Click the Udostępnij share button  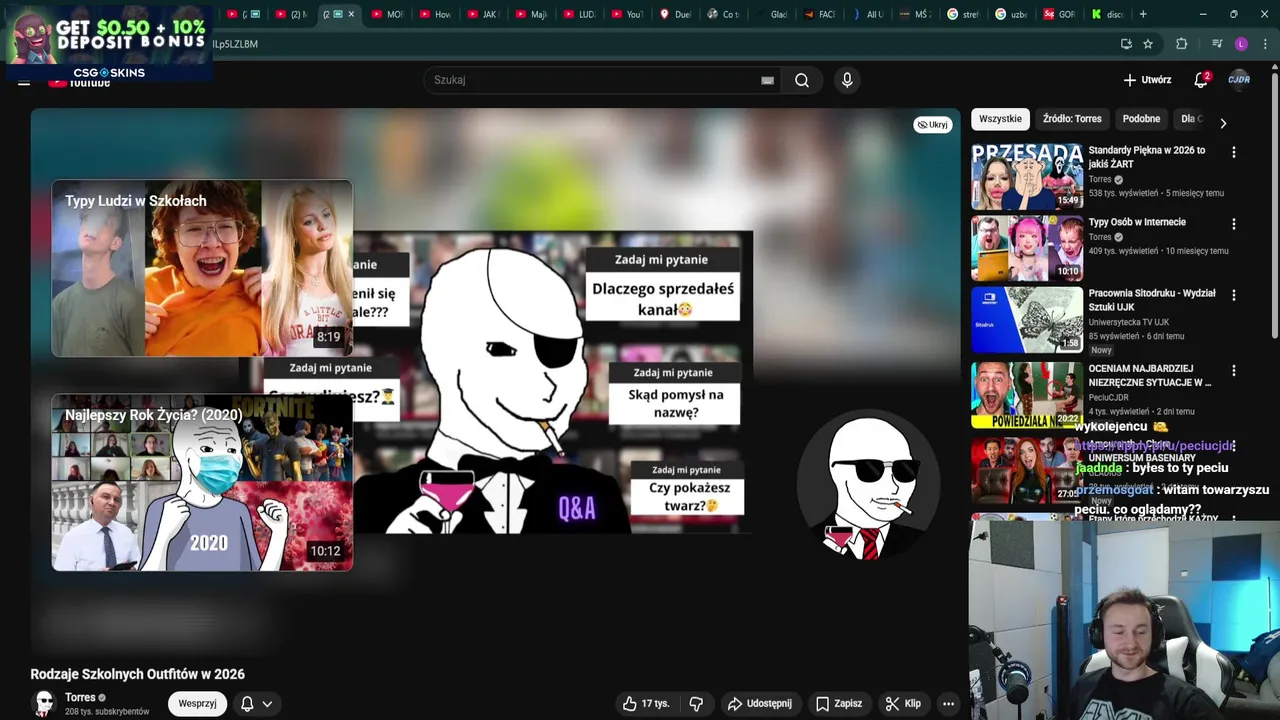[759, 704]
